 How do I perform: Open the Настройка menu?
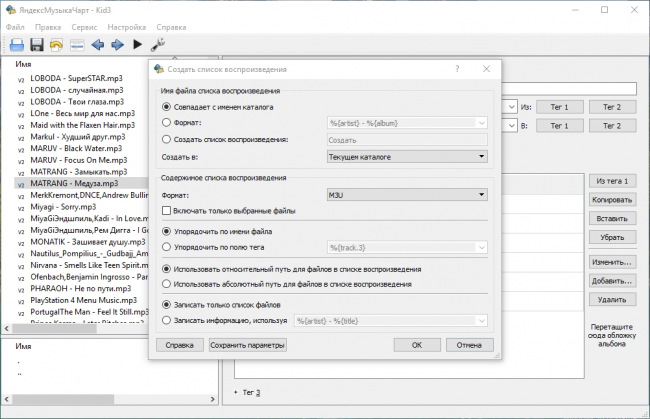click(x=126, y=27)
